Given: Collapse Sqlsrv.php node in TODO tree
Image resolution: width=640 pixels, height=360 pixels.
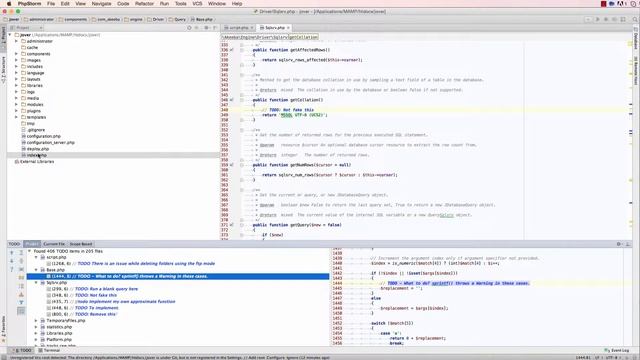Looking at the screenshot, I should coord(36,282).
